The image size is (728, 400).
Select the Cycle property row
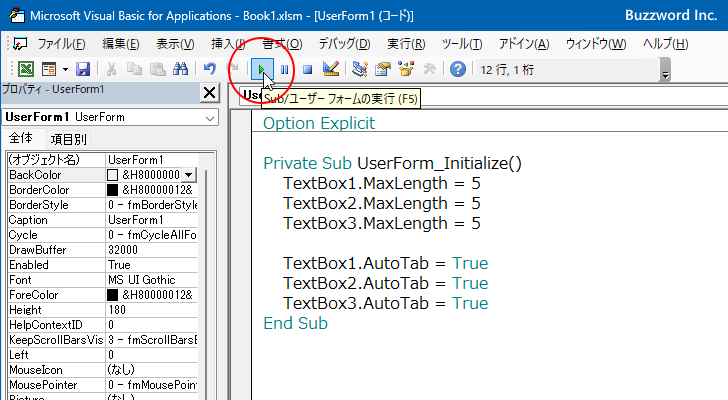[103, 235]
